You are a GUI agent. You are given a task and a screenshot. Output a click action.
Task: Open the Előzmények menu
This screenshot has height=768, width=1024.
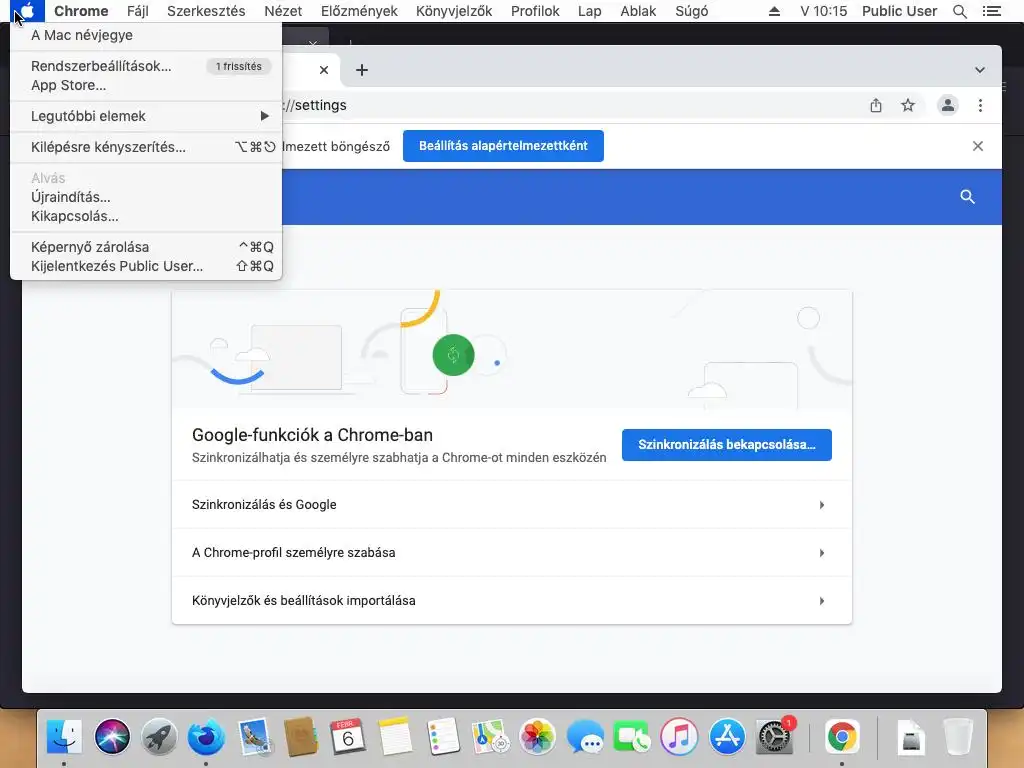(359, 11)
